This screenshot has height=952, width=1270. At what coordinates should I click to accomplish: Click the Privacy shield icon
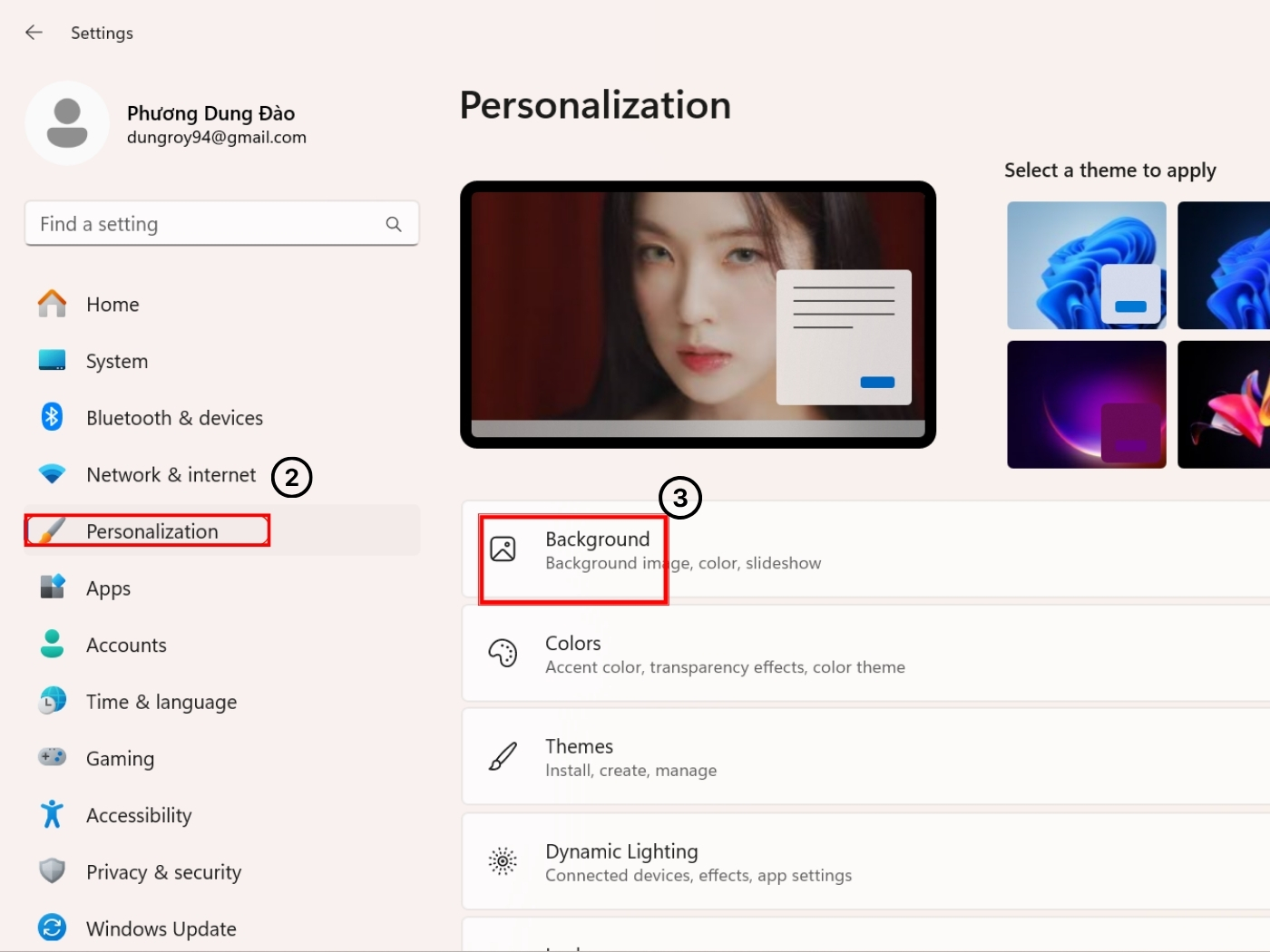[x=52, y=871]
